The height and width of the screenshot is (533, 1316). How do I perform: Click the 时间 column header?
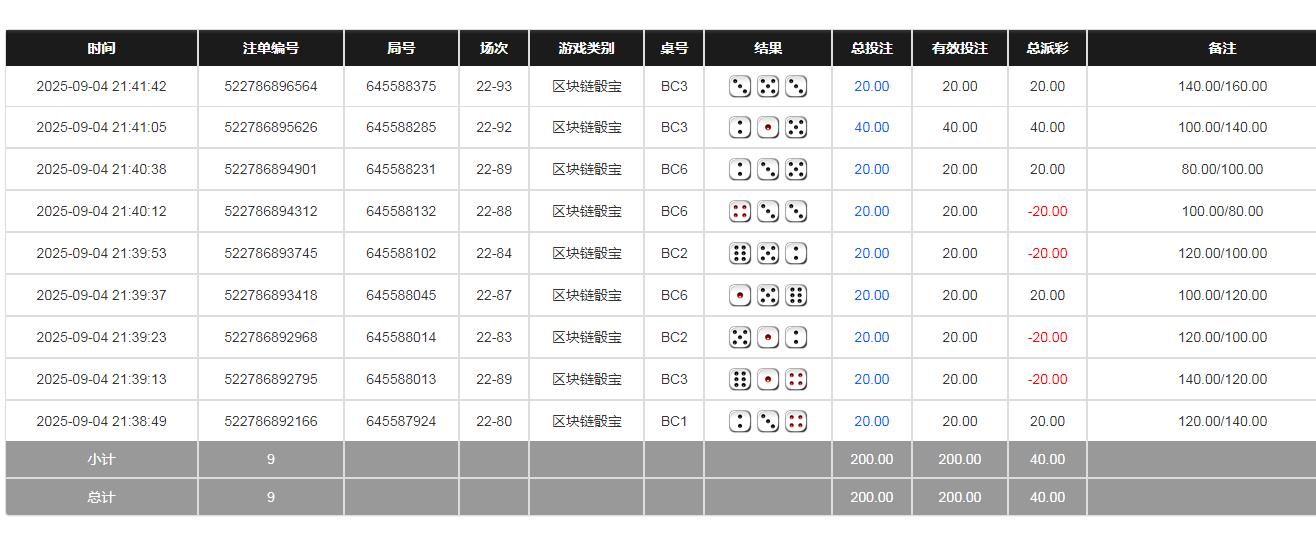(101, 48)
